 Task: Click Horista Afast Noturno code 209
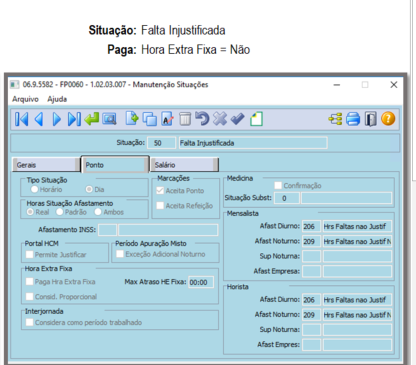(x=311, y=315)
